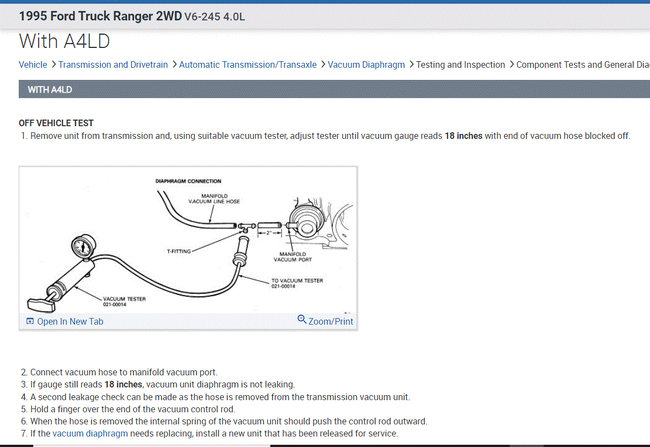Click step 3 If gauge still reads text

coord(162,384)
